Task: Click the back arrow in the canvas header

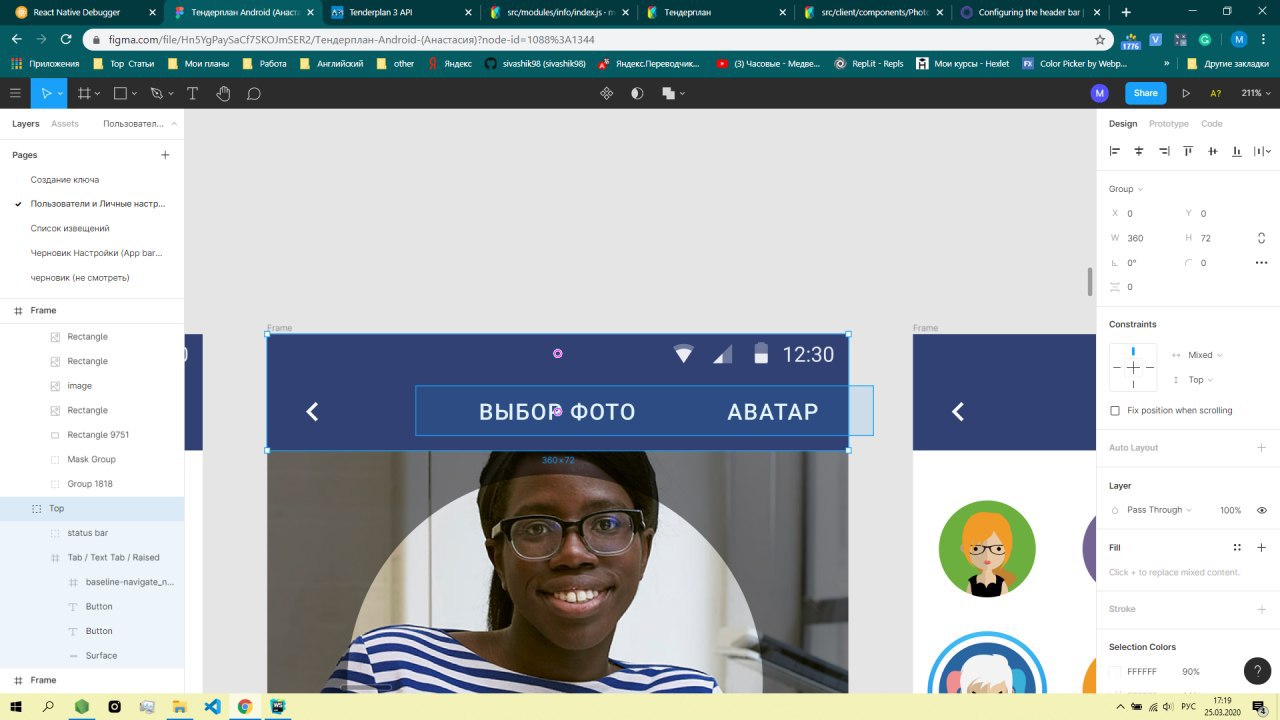Action: tap(312, 411)
